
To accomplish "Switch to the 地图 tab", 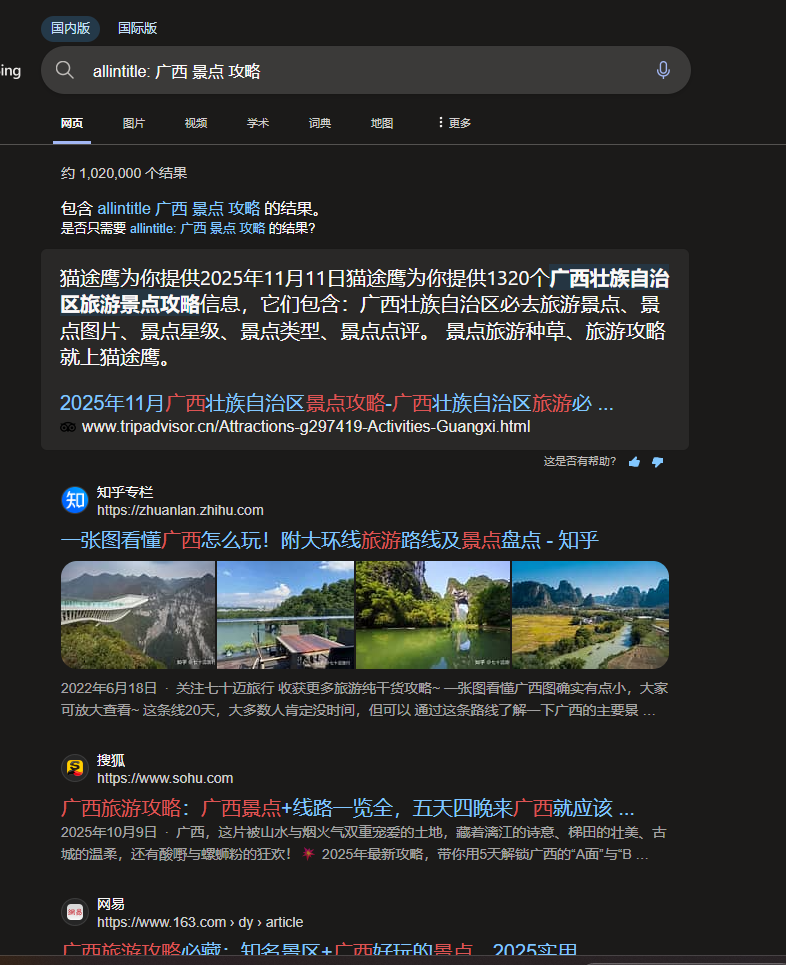I will pyautogui.click(x=382, y=123).
